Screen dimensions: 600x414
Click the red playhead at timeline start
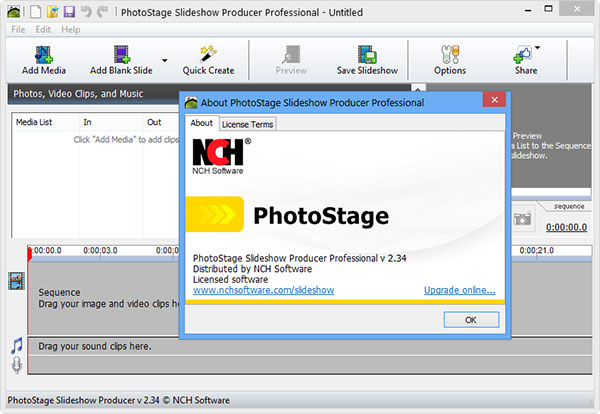tap(29, 254)
